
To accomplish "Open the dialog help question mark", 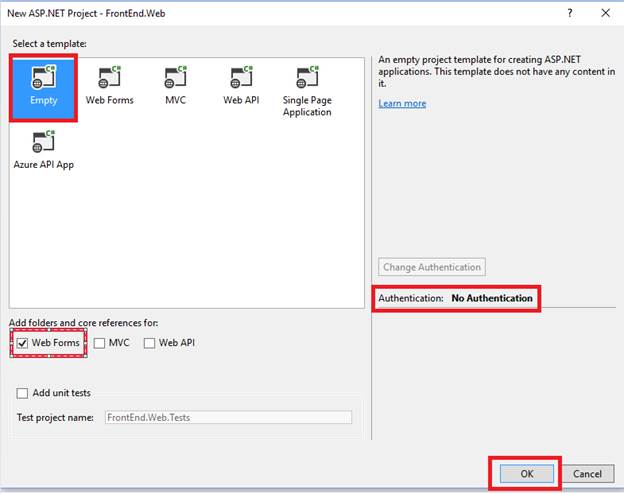I will coord(570,13).
